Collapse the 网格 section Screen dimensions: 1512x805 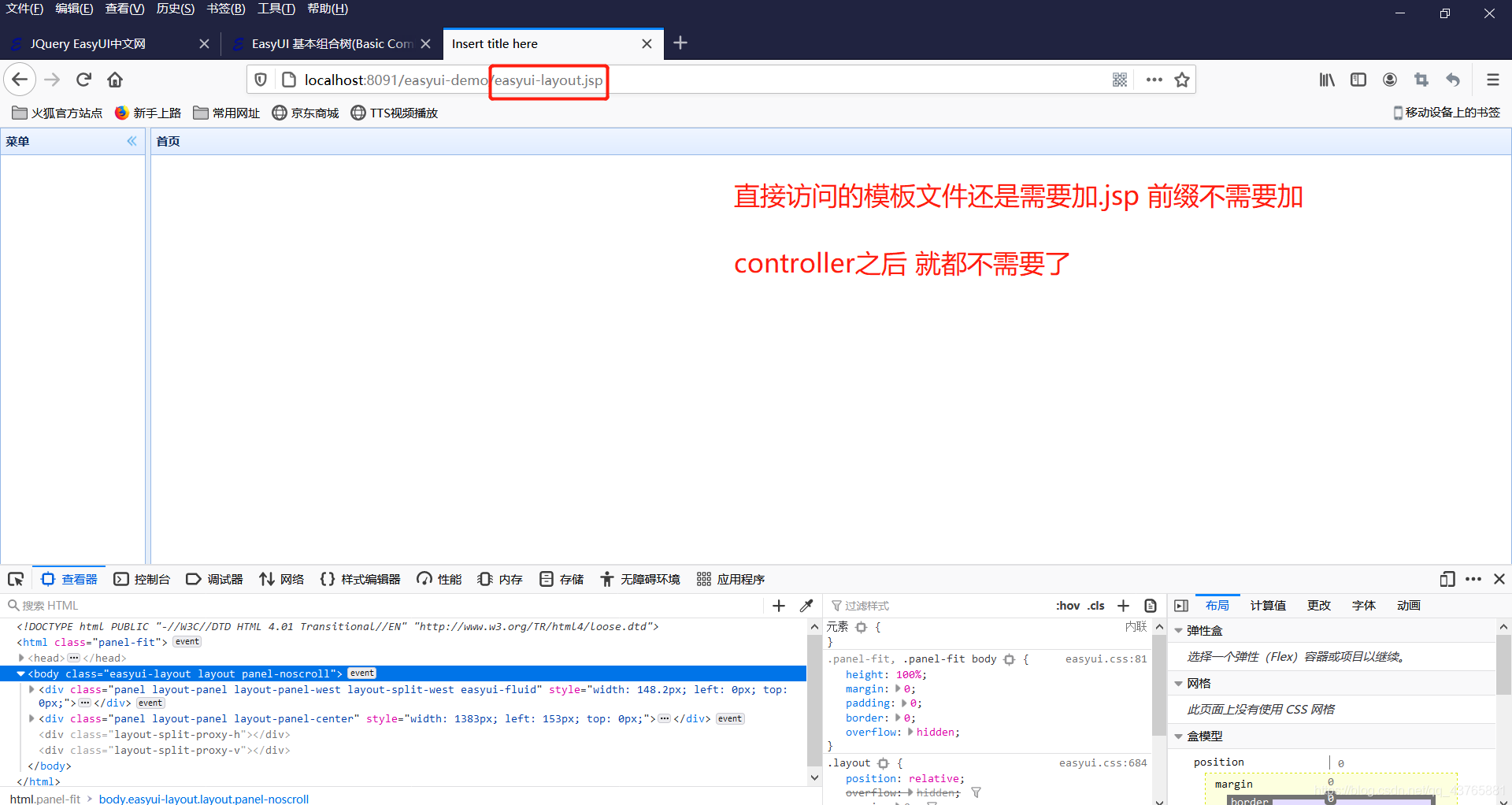tap(1179, 684)
